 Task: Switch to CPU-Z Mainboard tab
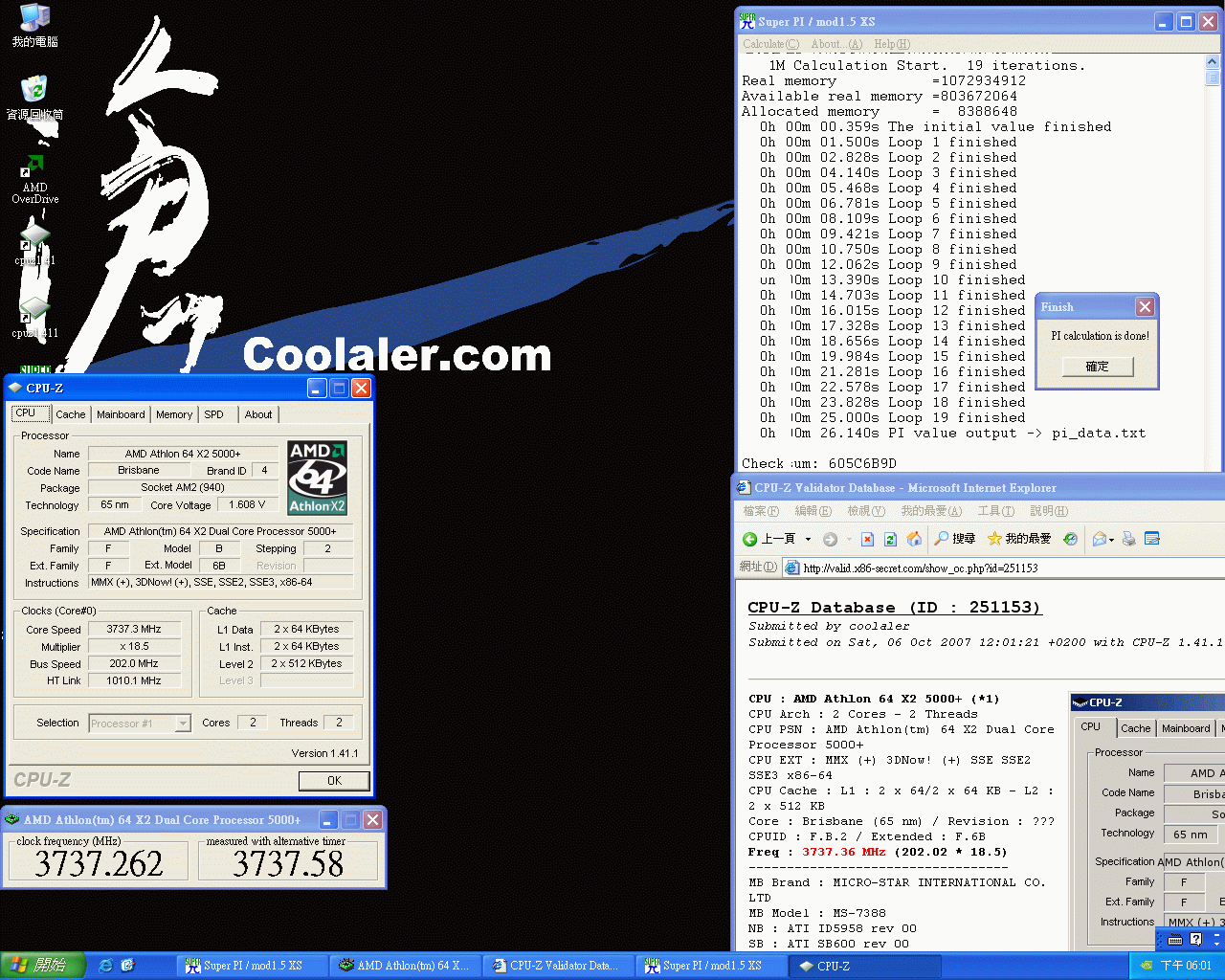click(121, 414)
